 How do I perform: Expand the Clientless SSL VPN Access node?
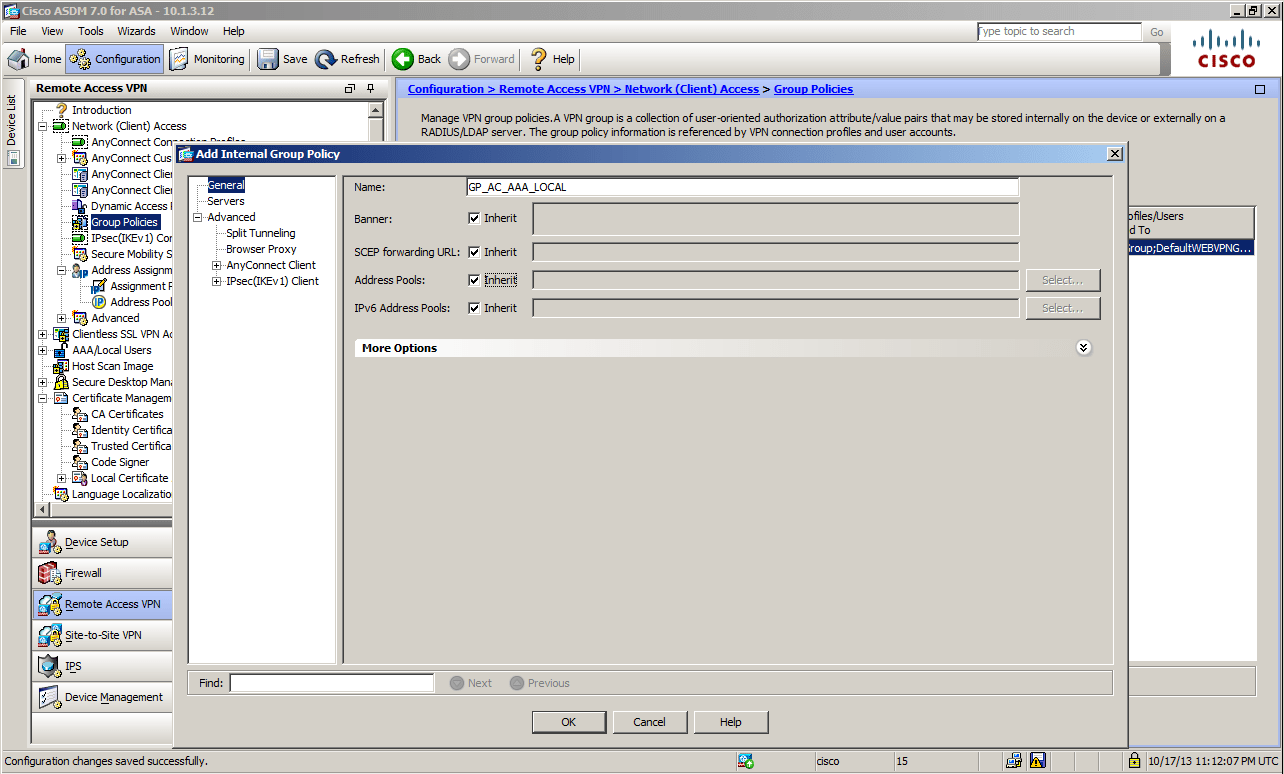coord(43,334)
